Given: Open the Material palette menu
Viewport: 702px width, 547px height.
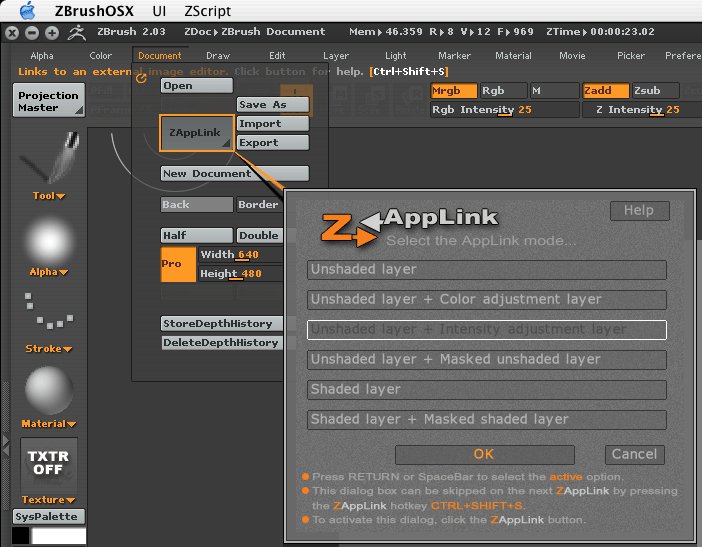Looking at the screenshot, I should [x=513, y=56].
